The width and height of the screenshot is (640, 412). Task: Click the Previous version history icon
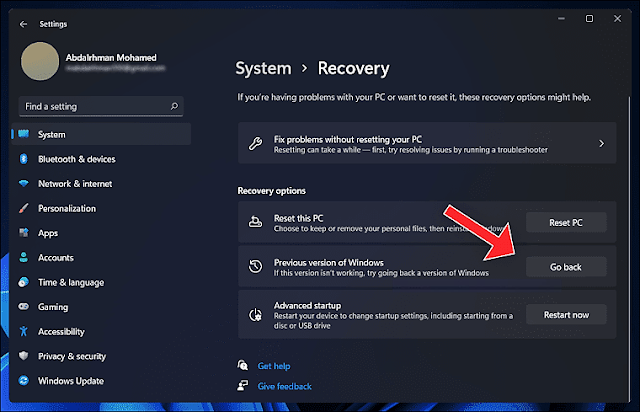point(256,266)
